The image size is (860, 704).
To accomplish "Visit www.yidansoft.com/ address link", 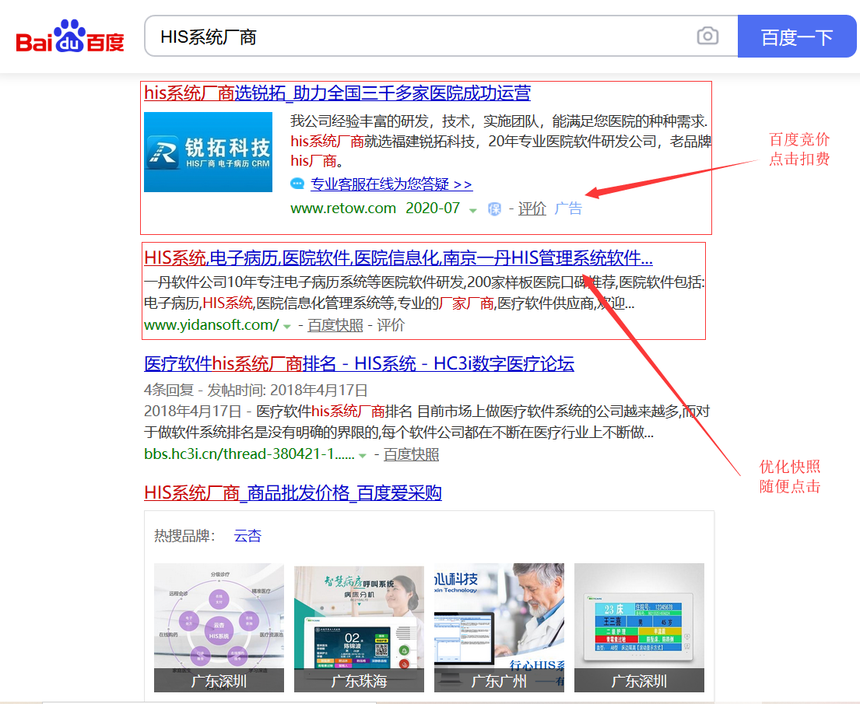I will pyautogui.click(x=212, y=325).
